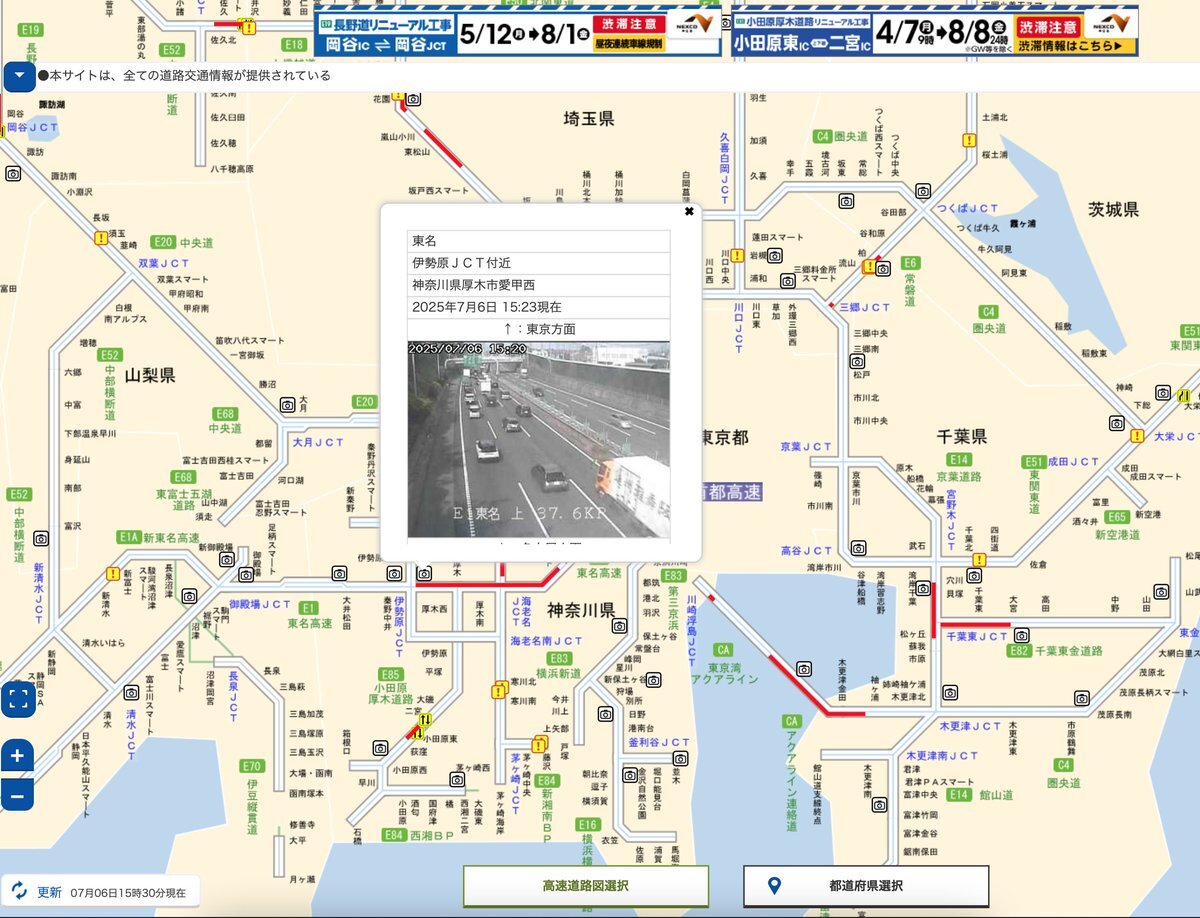The height and width of the screenshot is (918, 1200).
Task: Click the 07月06日15時30分現在 update time
Action: coord(128,892)
